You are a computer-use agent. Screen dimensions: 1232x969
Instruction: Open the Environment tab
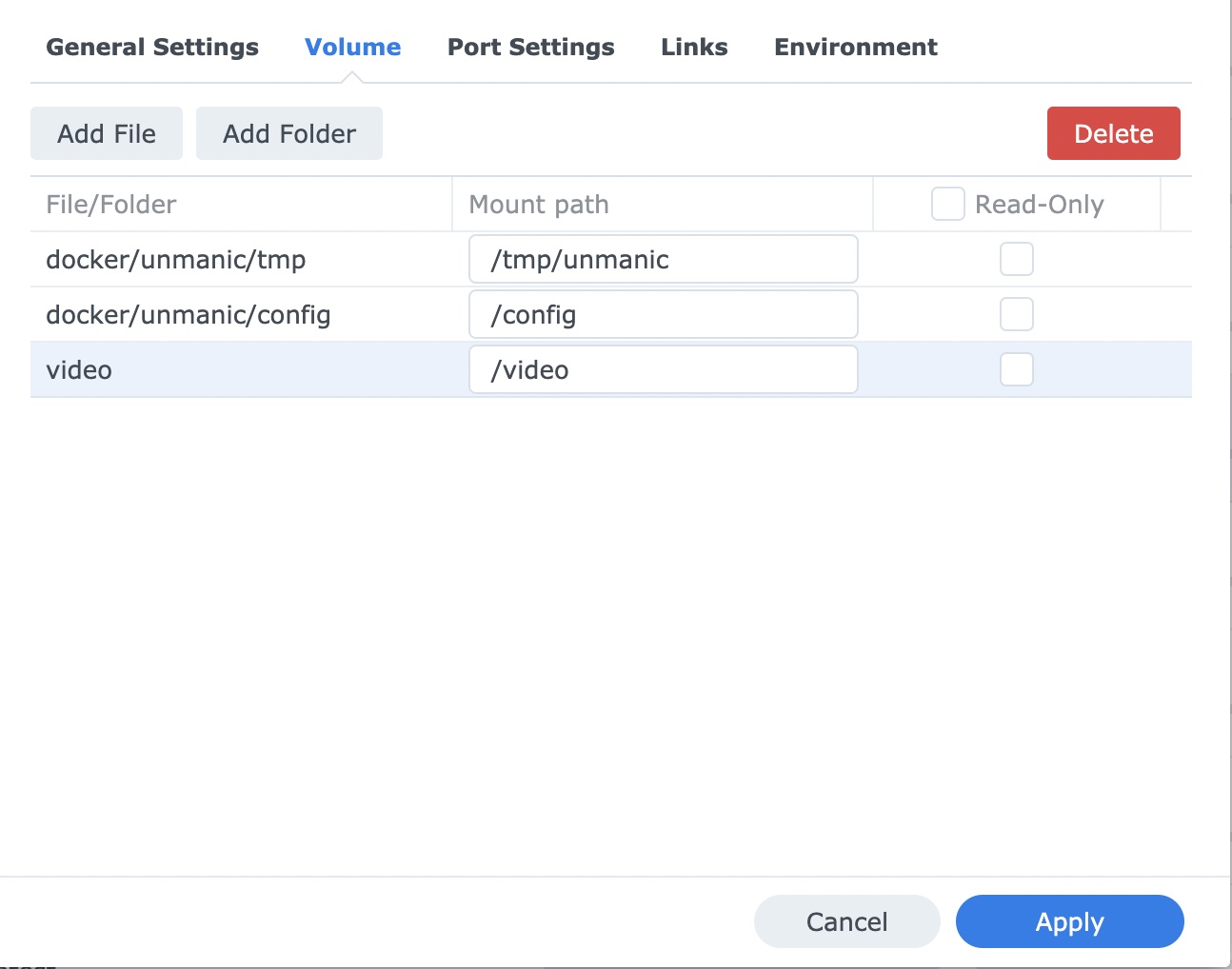coord(855,47)
